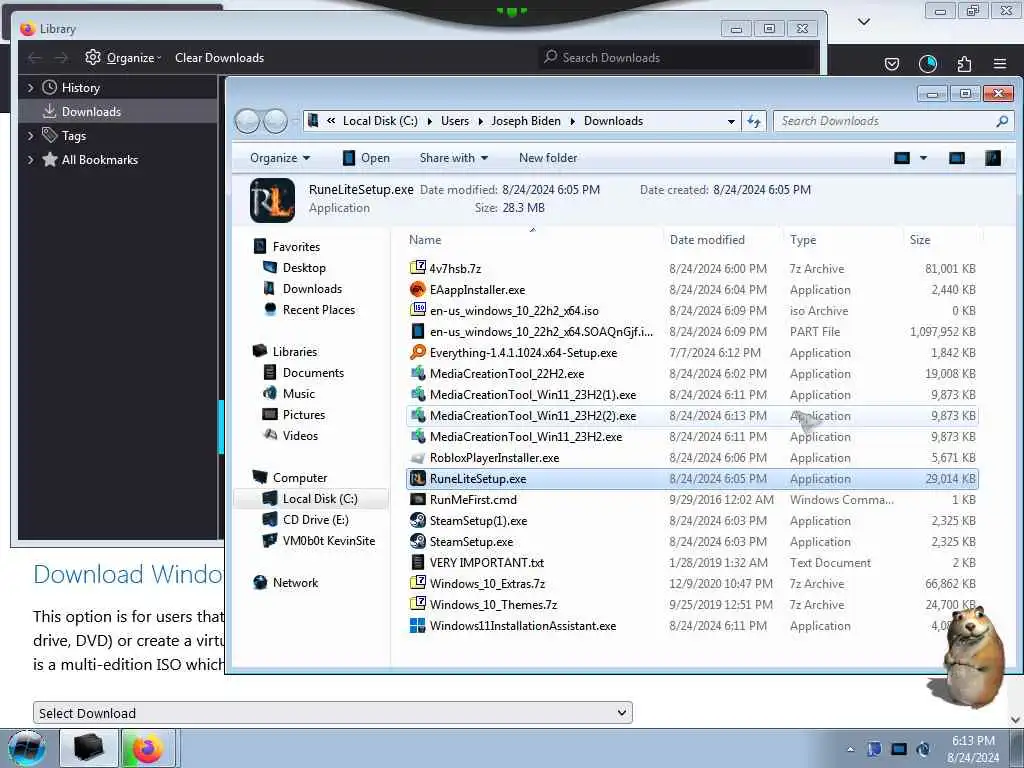Open the Firefox extensions puzzle icon
Image resolution: width=1024 pixels, height=768 pixels.
[x=964, y=64]
